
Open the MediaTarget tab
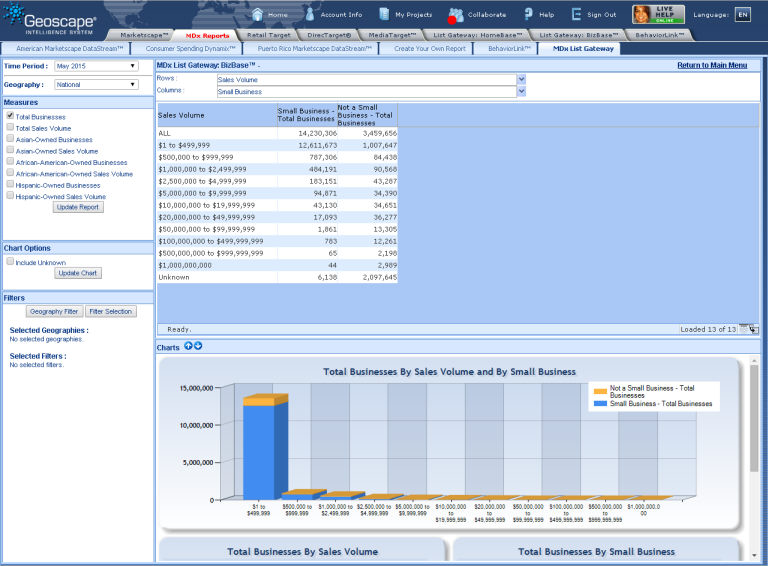tap(392, 35)
